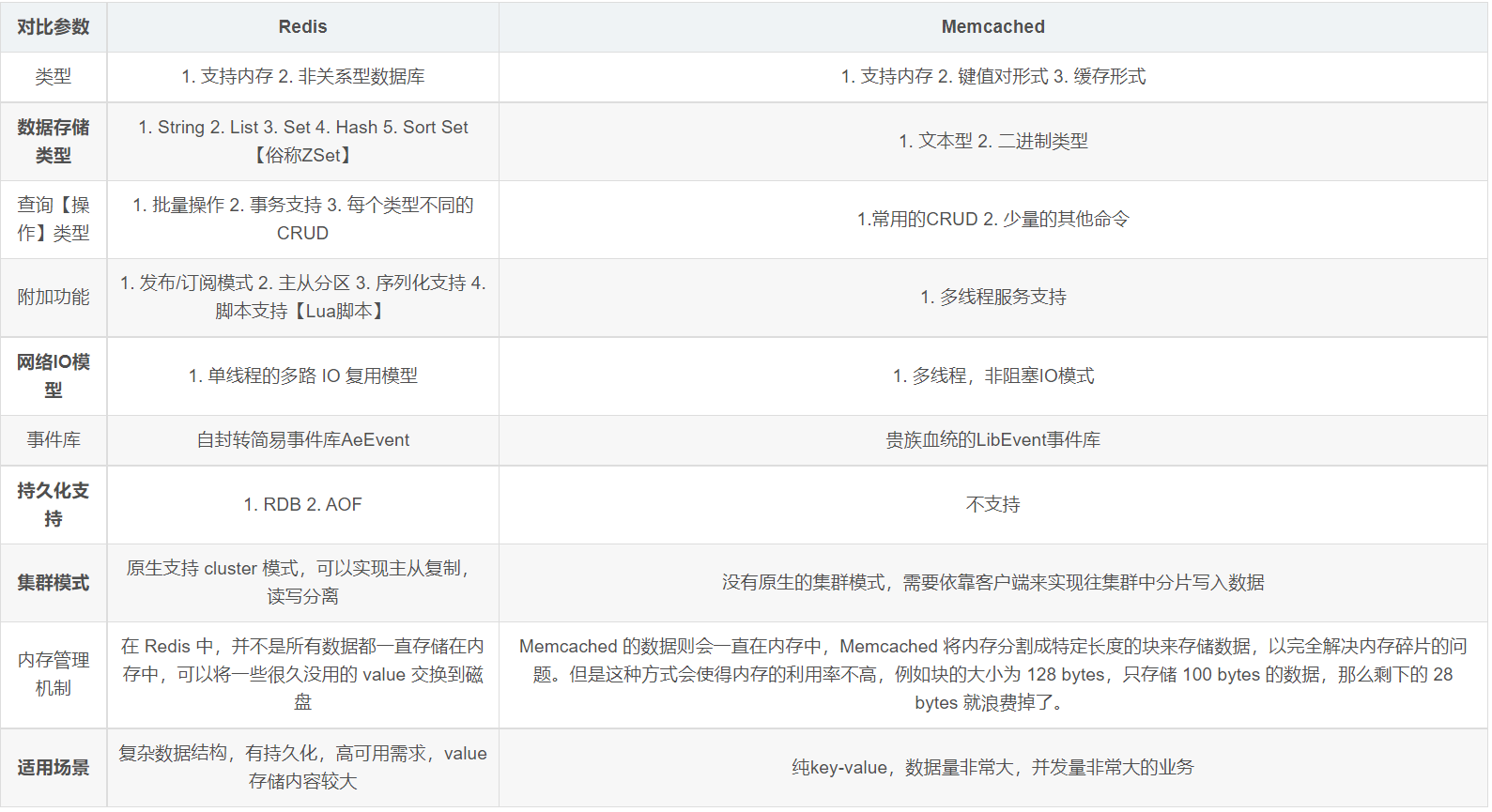Click the cell '1. 单线程的多路 IO 复用模型'
The width and height of the screenshot is (1492, 812).
pos(302,376)
